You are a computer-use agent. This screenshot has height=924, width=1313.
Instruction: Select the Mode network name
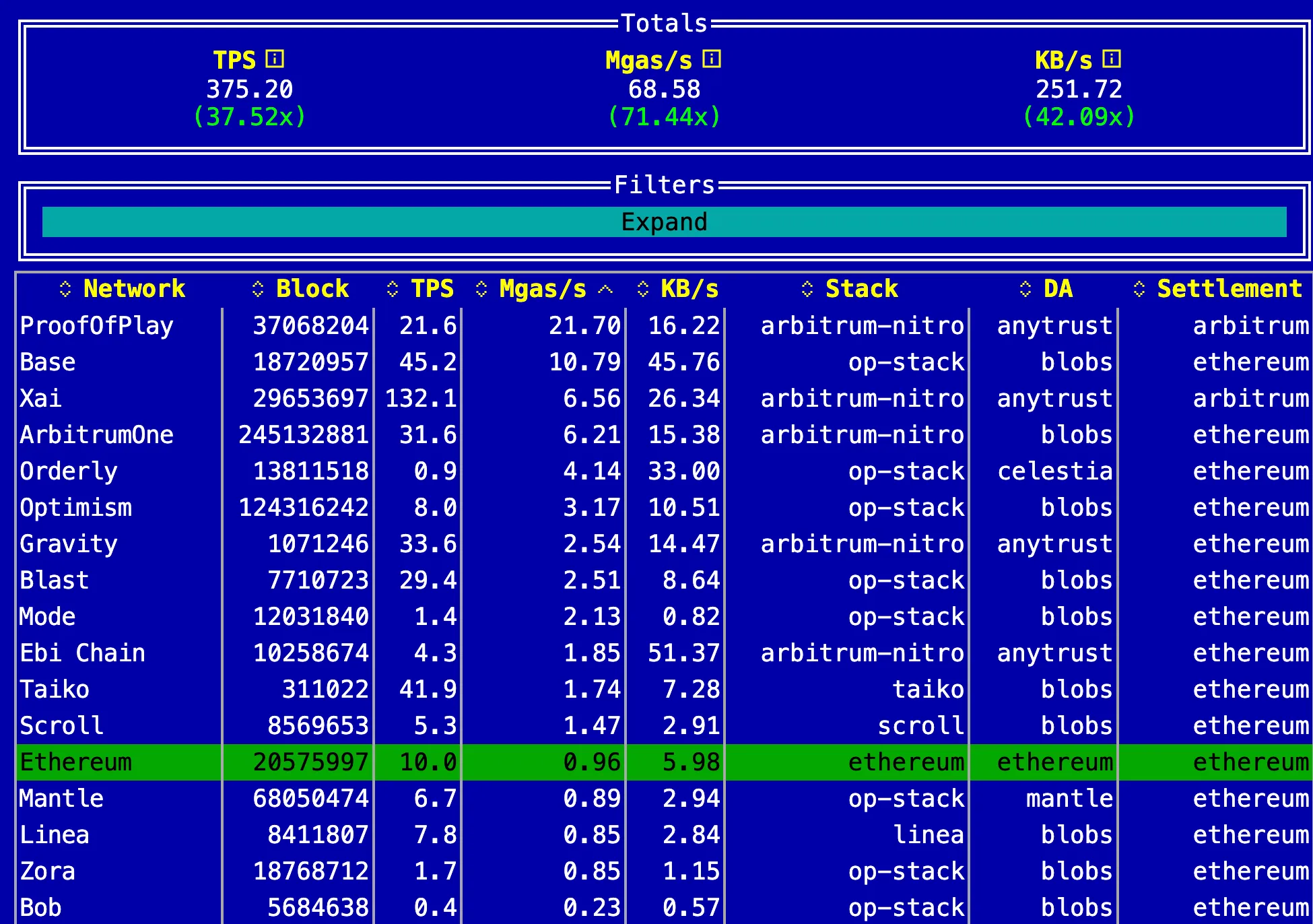[48, 617]
